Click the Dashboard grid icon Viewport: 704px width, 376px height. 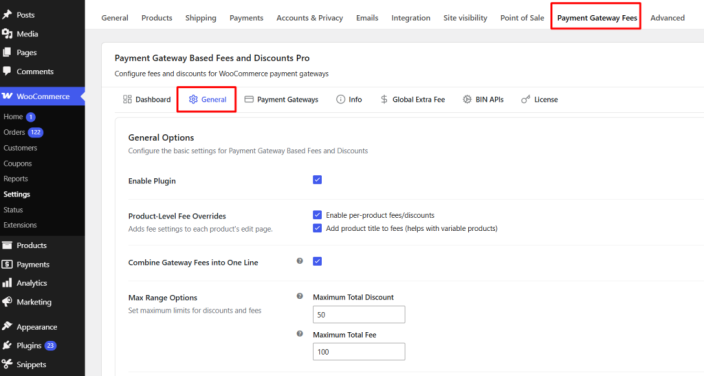(128, 99)
